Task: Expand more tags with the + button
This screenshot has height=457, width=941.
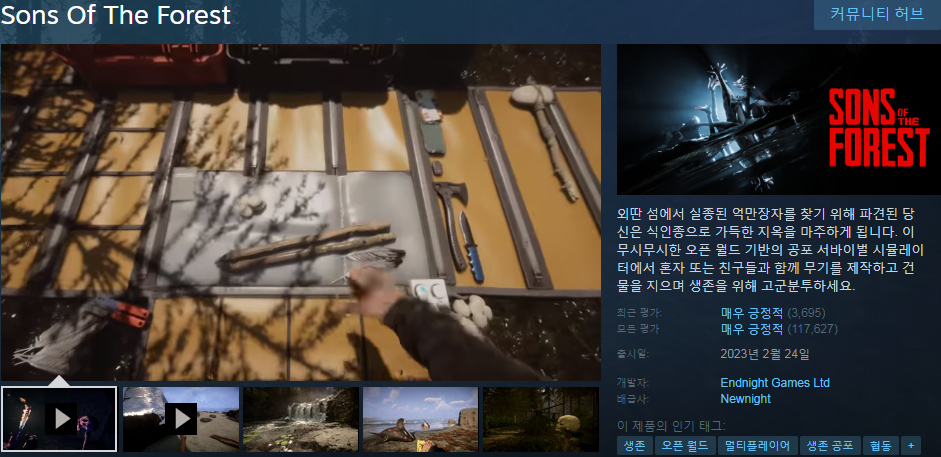Action: point(910,446)
